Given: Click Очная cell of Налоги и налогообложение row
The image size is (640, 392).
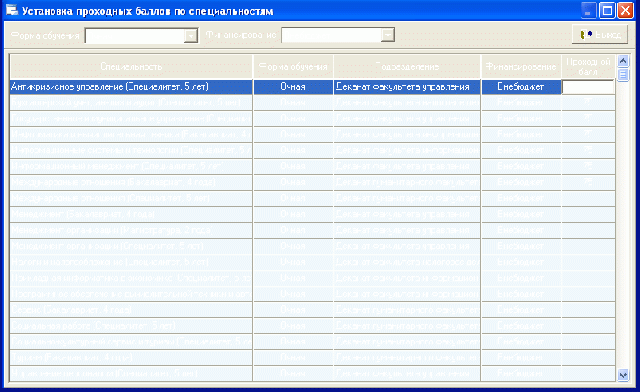Looking at the screenshot, I should coord(293,262).
